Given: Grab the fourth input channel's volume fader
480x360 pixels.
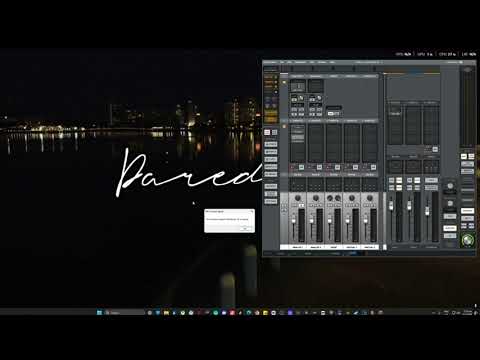Looking at the screenshot, I should pos(348,221).
